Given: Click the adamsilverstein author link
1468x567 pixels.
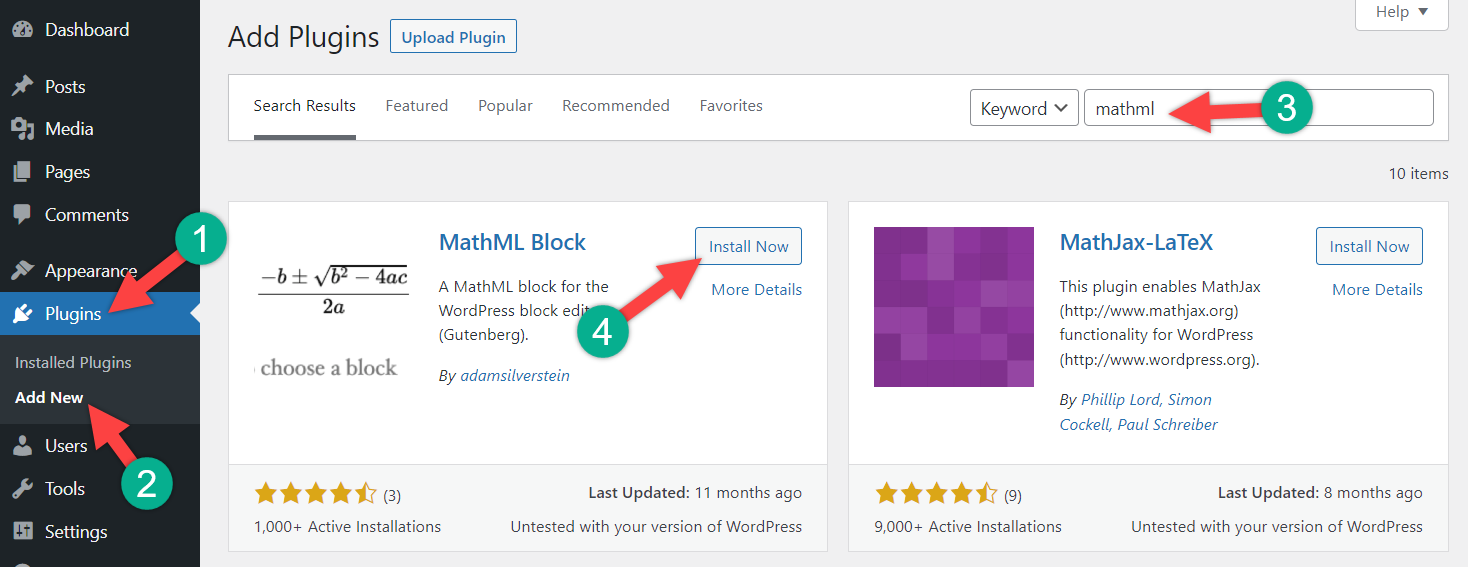Looking at the screenshot, I should tap(515, 376).
